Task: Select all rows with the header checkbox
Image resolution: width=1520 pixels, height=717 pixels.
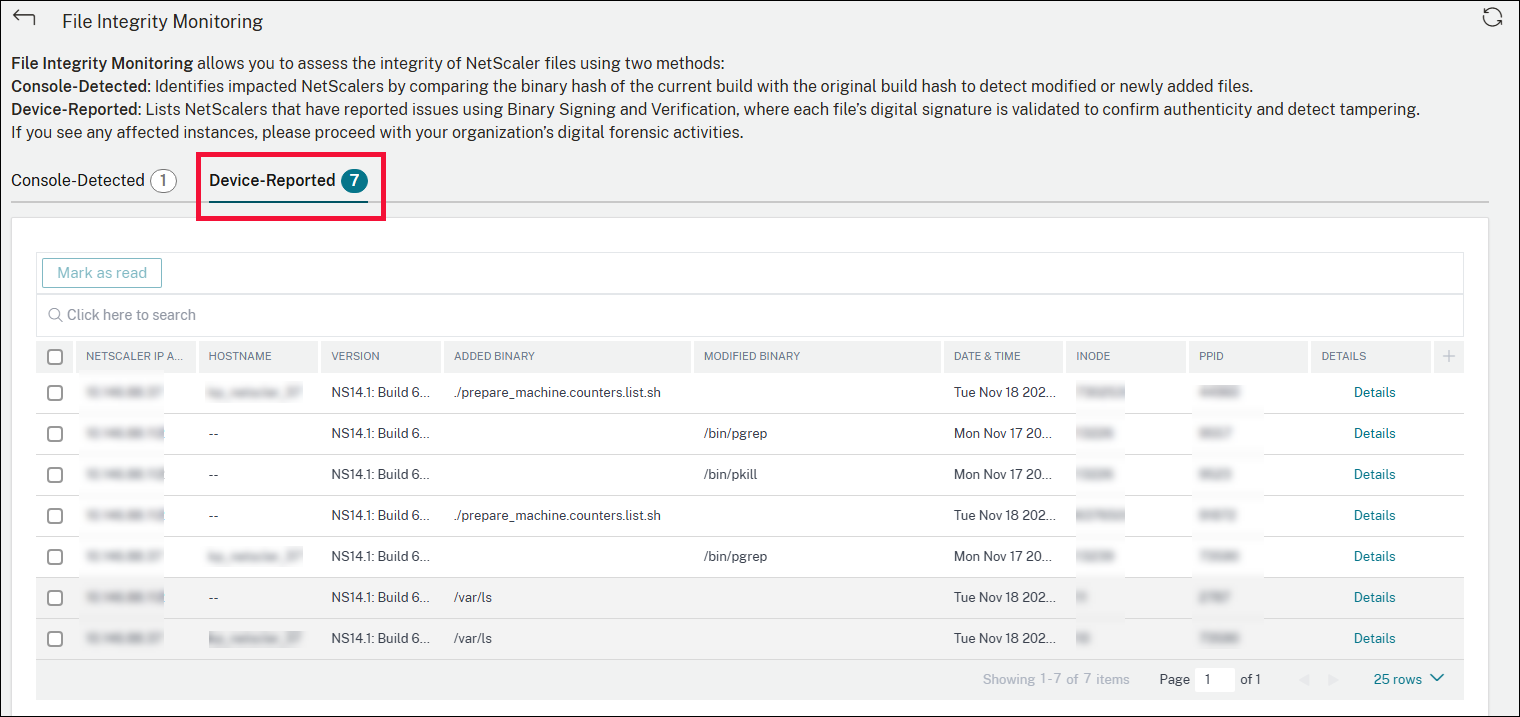Action: click(x=55, y=356)
